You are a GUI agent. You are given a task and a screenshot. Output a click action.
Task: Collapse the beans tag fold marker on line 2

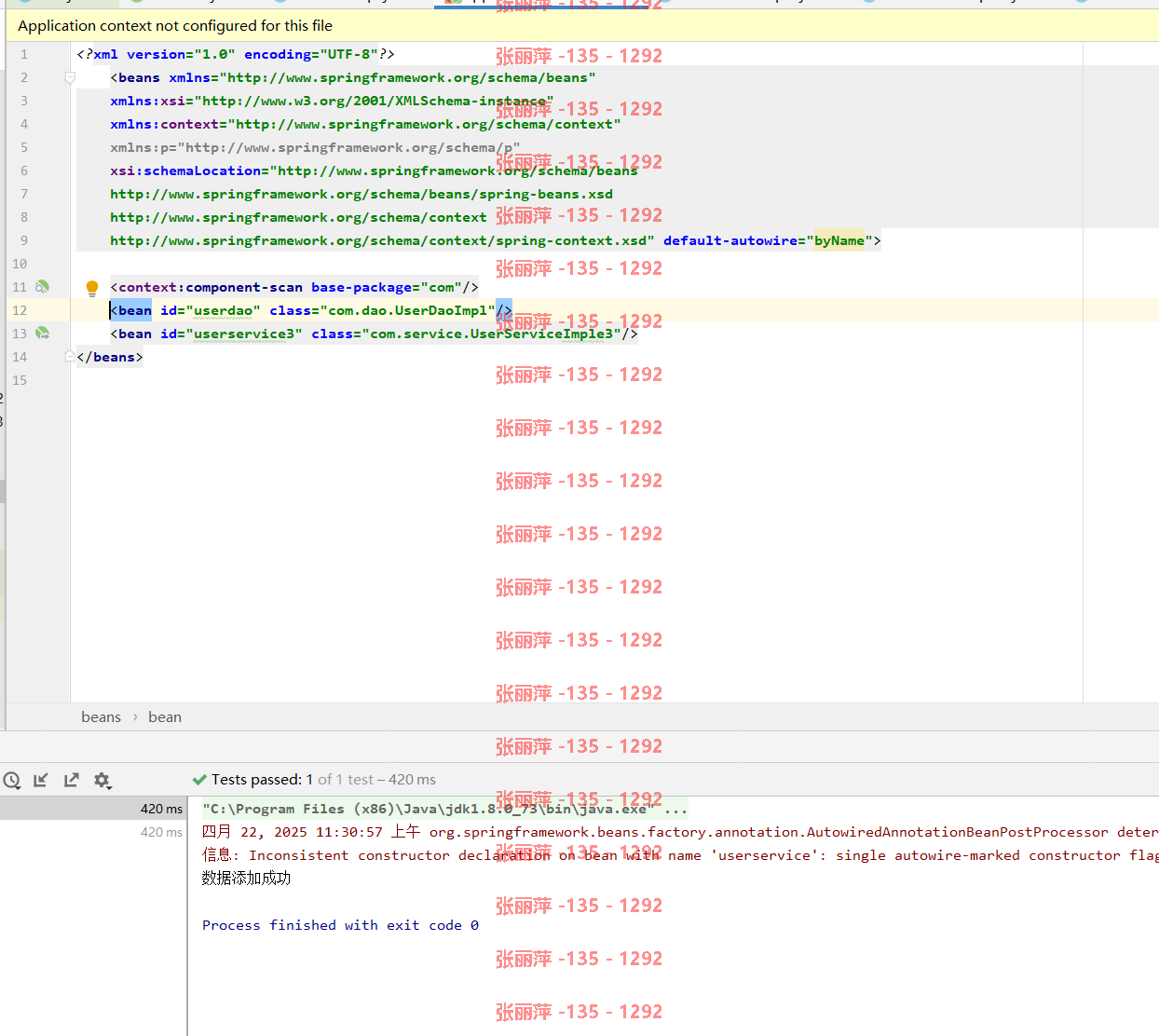(x=70, y=78)
